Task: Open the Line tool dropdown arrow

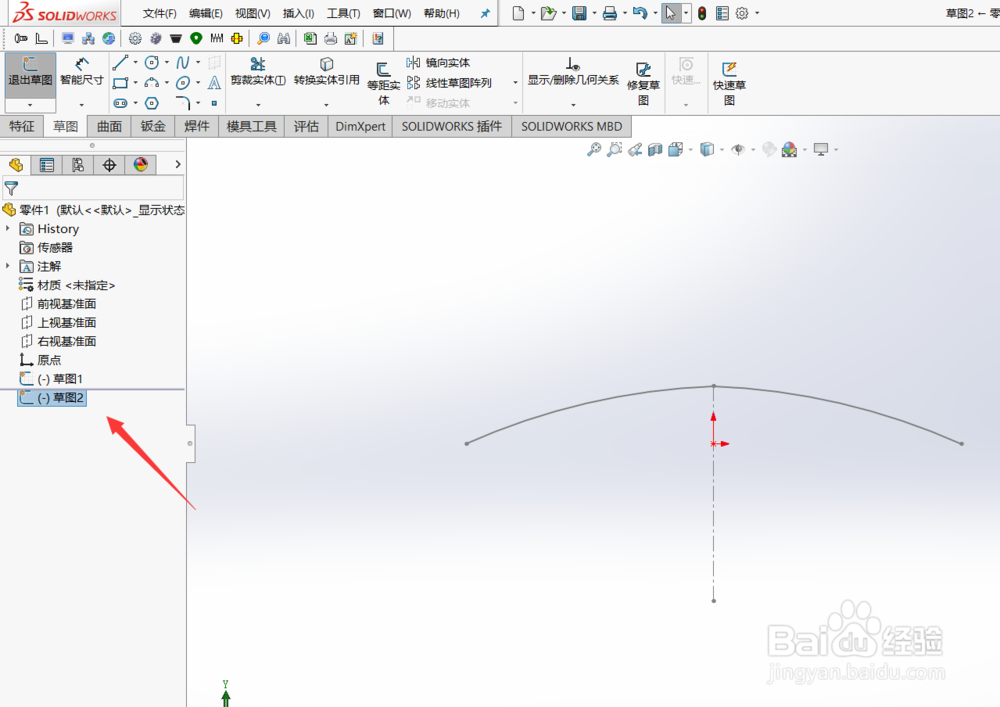Action: pyautogui.click(x=135, y=62)
